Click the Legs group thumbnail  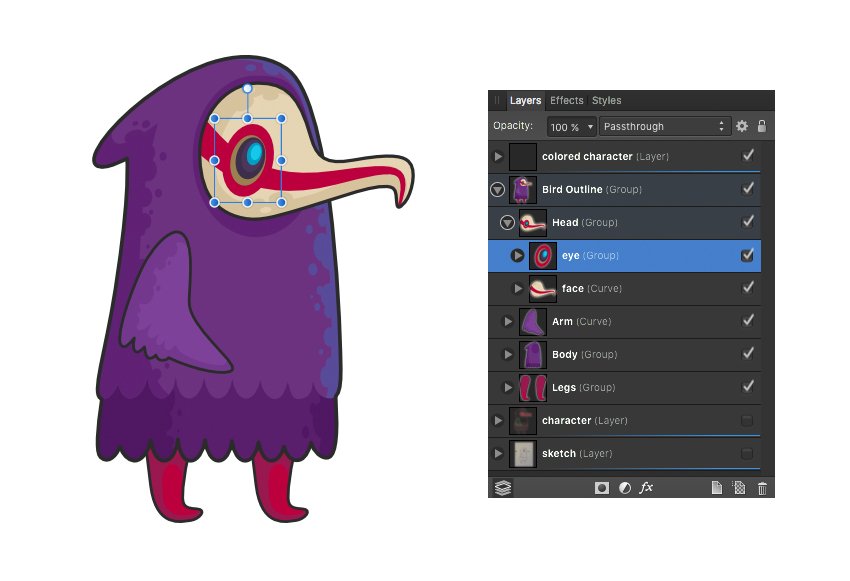tap(533, 388)
